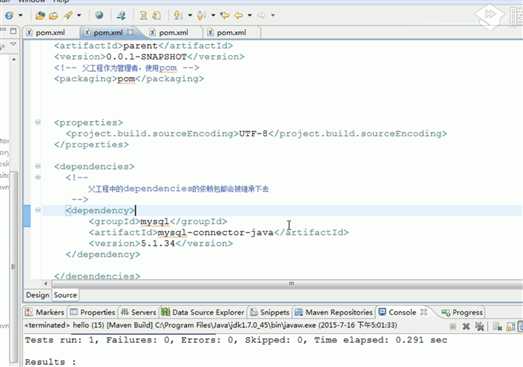Image resolution: width=523 pixels, height=367 pixels.
Task: Click the packaging pom line in editor
Action: tap(129, 79)
